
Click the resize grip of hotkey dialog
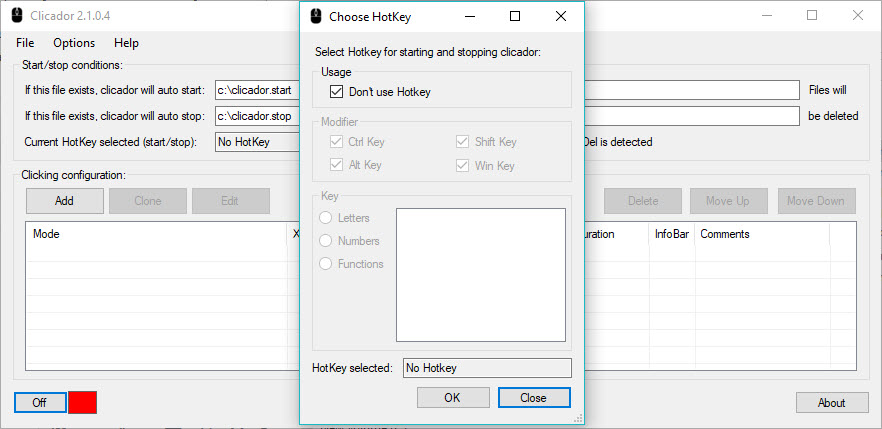(x=578, y=418)
